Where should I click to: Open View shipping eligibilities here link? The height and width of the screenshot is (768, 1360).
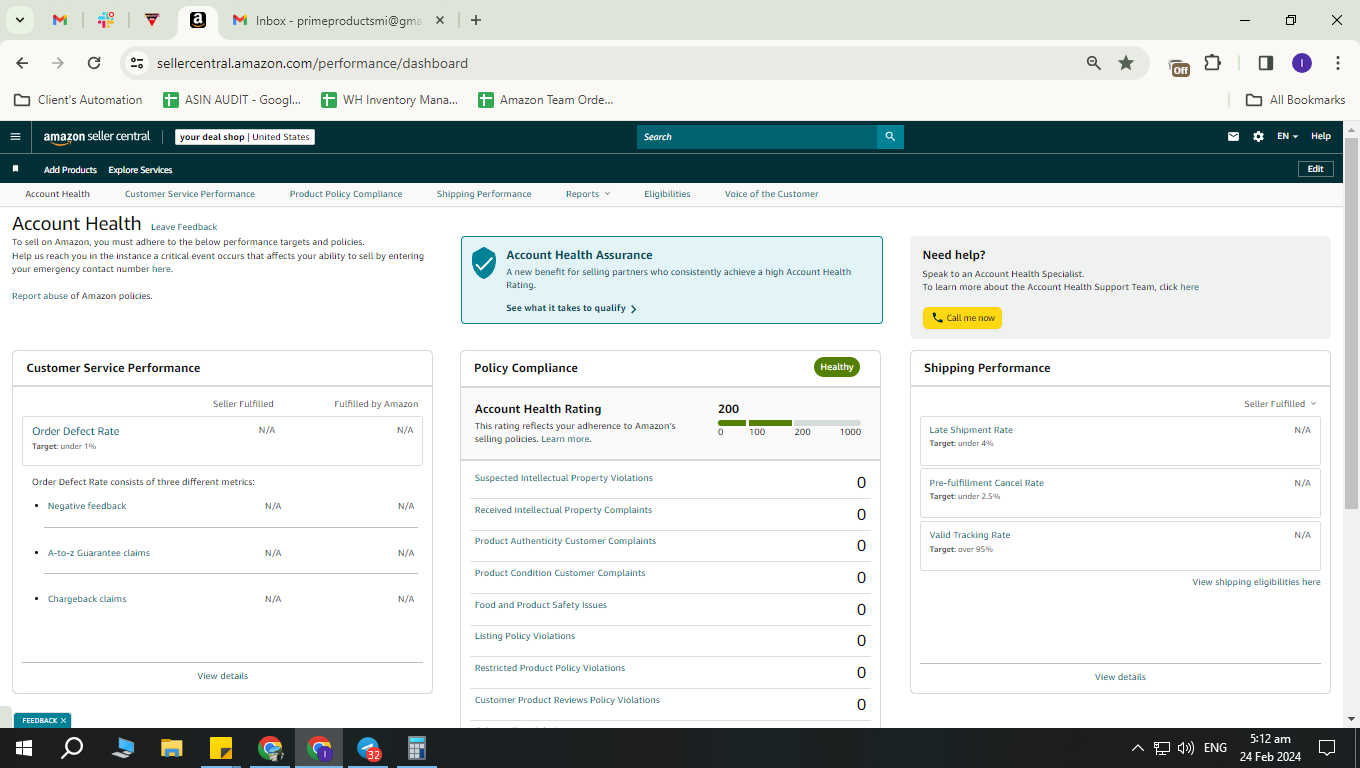tap(1256, 582)
